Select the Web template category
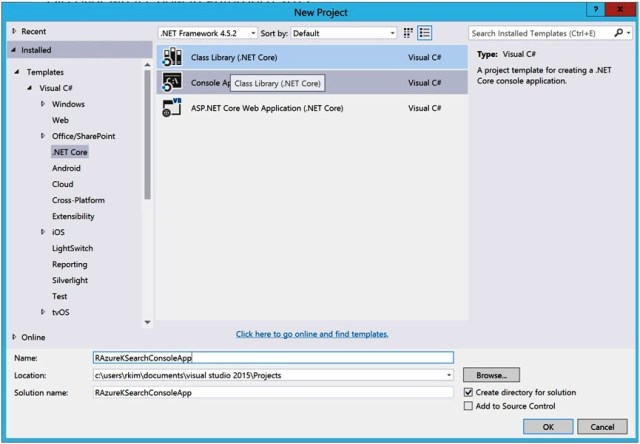The width and height of the screenshot is (640, 444). tap(60, 120)
